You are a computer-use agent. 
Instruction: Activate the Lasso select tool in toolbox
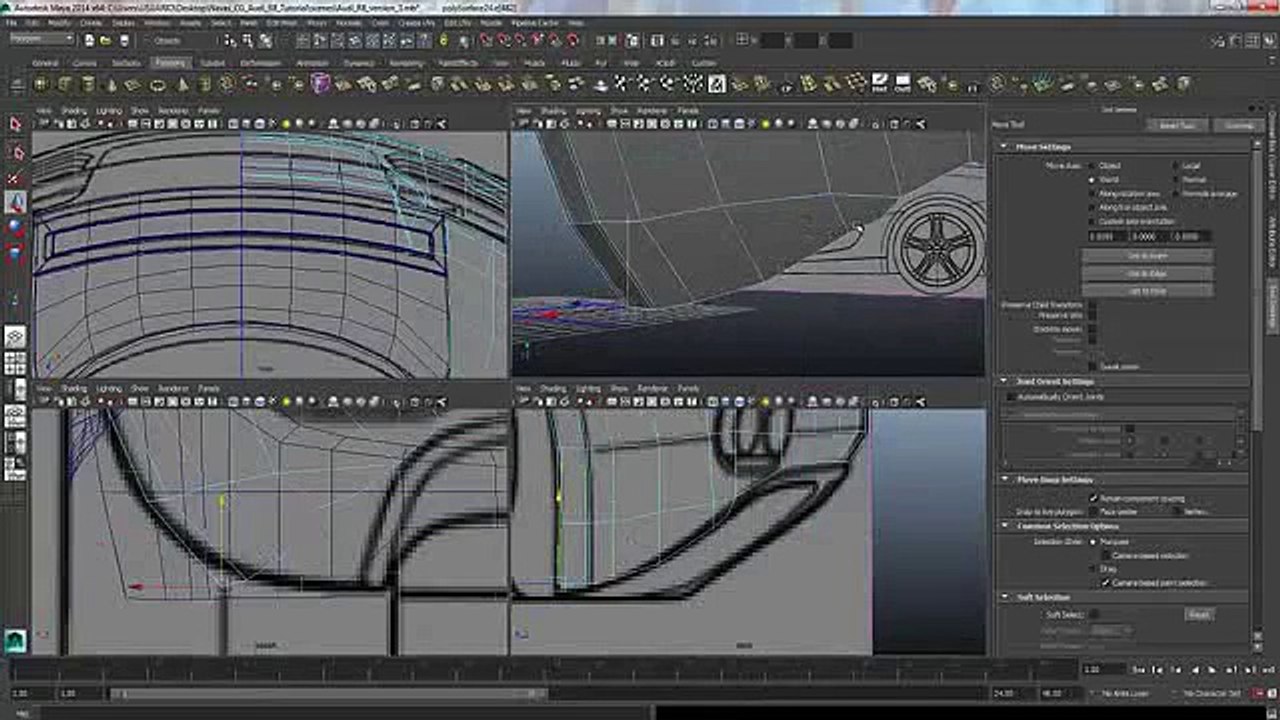tap(15, 152)
